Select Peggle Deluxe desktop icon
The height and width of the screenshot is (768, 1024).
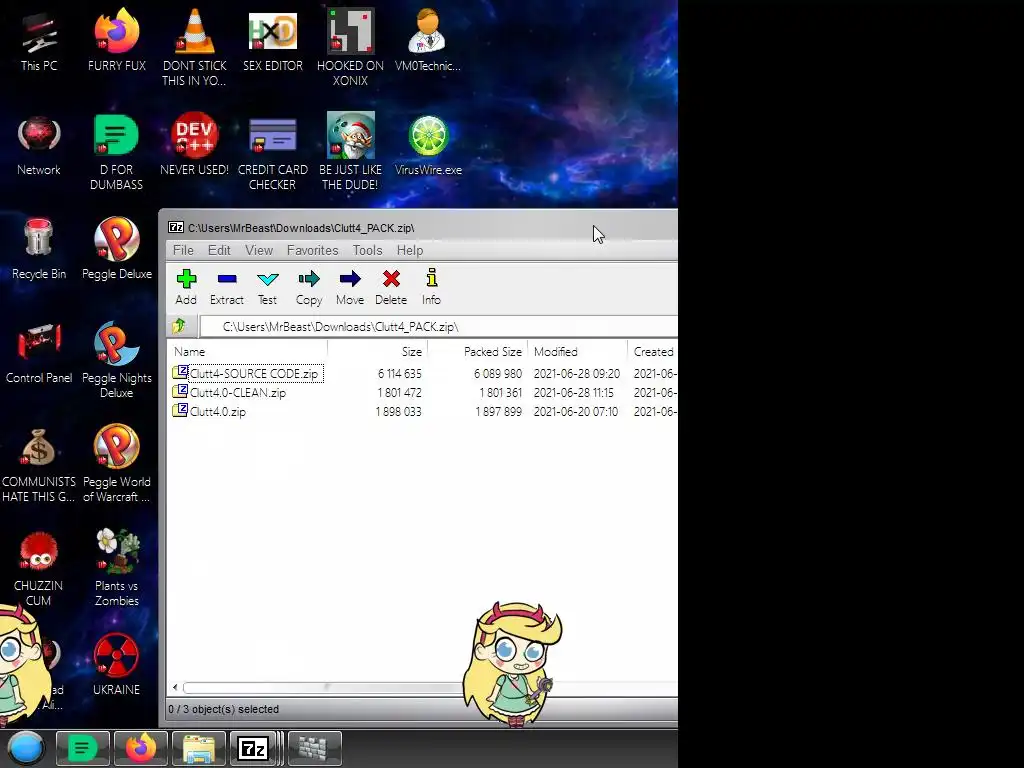(117, 249)
